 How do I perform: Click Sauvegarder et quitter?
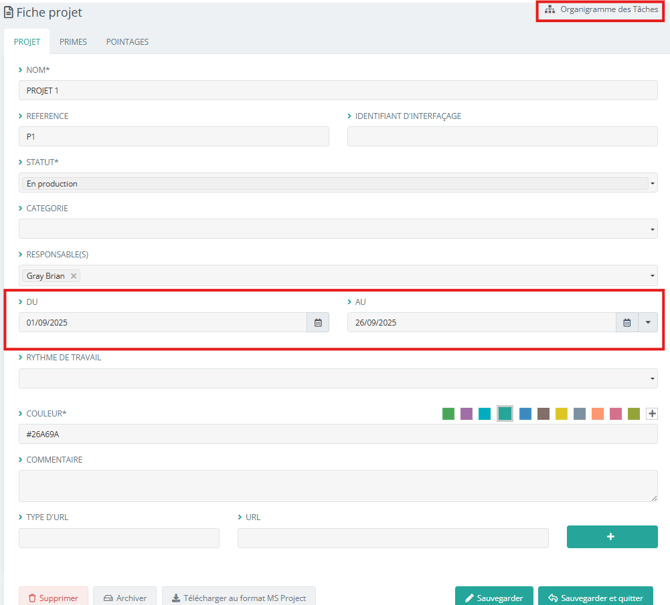coord(595,598)
